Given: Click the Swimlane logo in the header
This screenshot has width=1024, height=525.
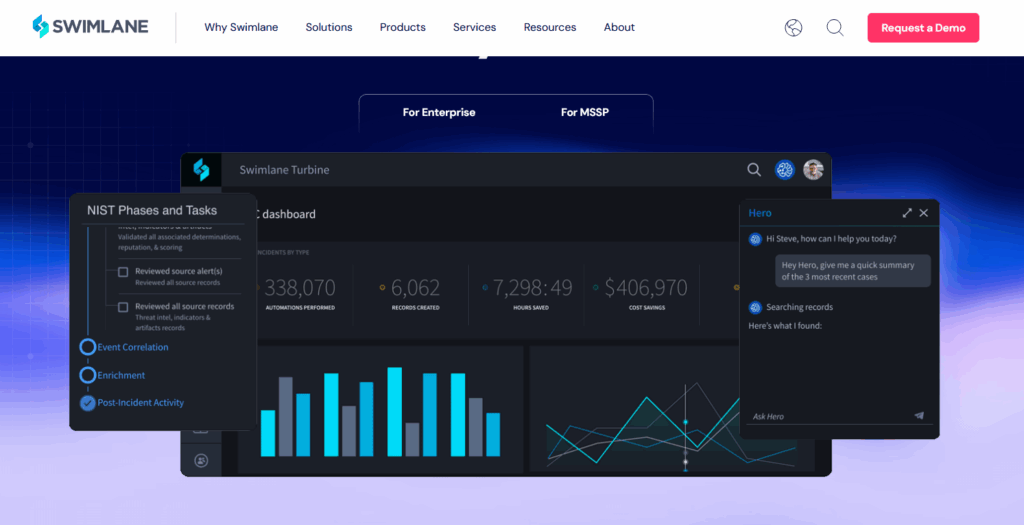Looking at the screenshot, I should coord(90,27).
